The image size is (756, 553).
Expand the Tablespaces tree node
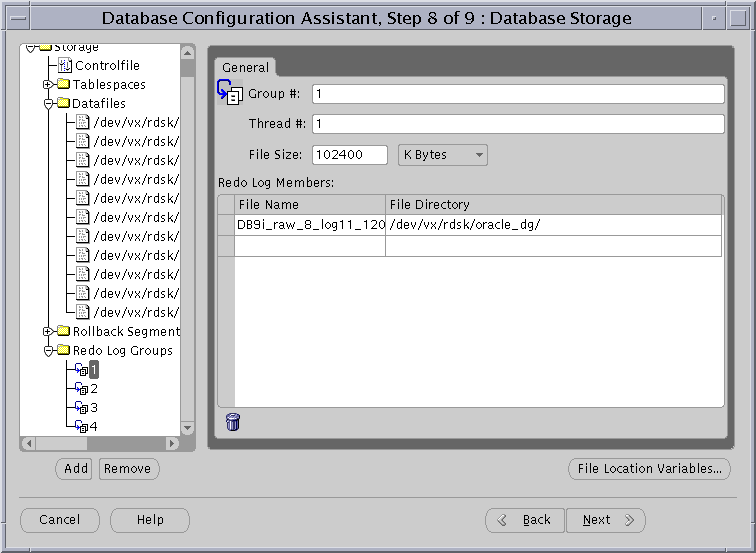point(48,85)
